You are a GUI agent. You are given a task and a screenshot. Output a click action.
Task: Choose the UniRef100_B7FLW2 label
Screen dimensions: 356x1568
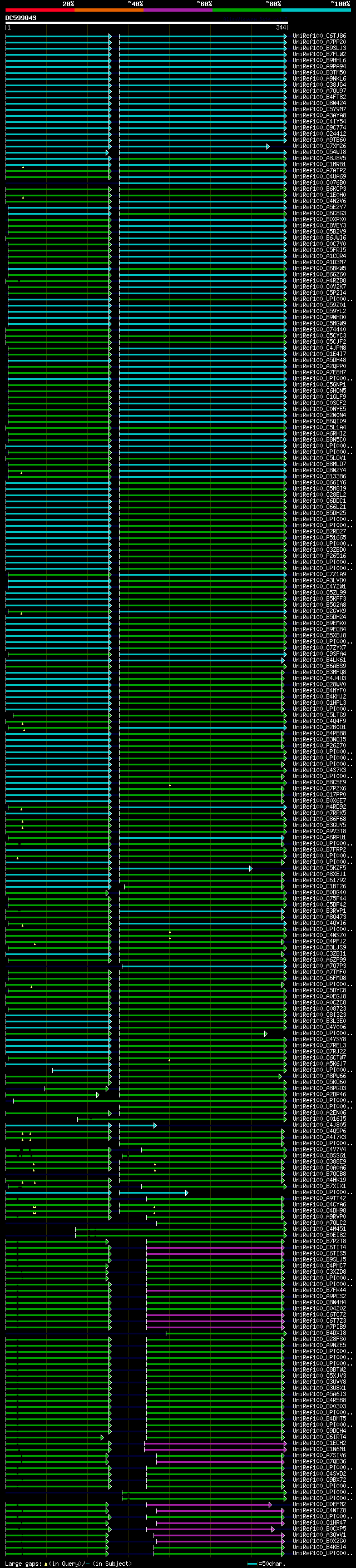click(x=319, y=54)
